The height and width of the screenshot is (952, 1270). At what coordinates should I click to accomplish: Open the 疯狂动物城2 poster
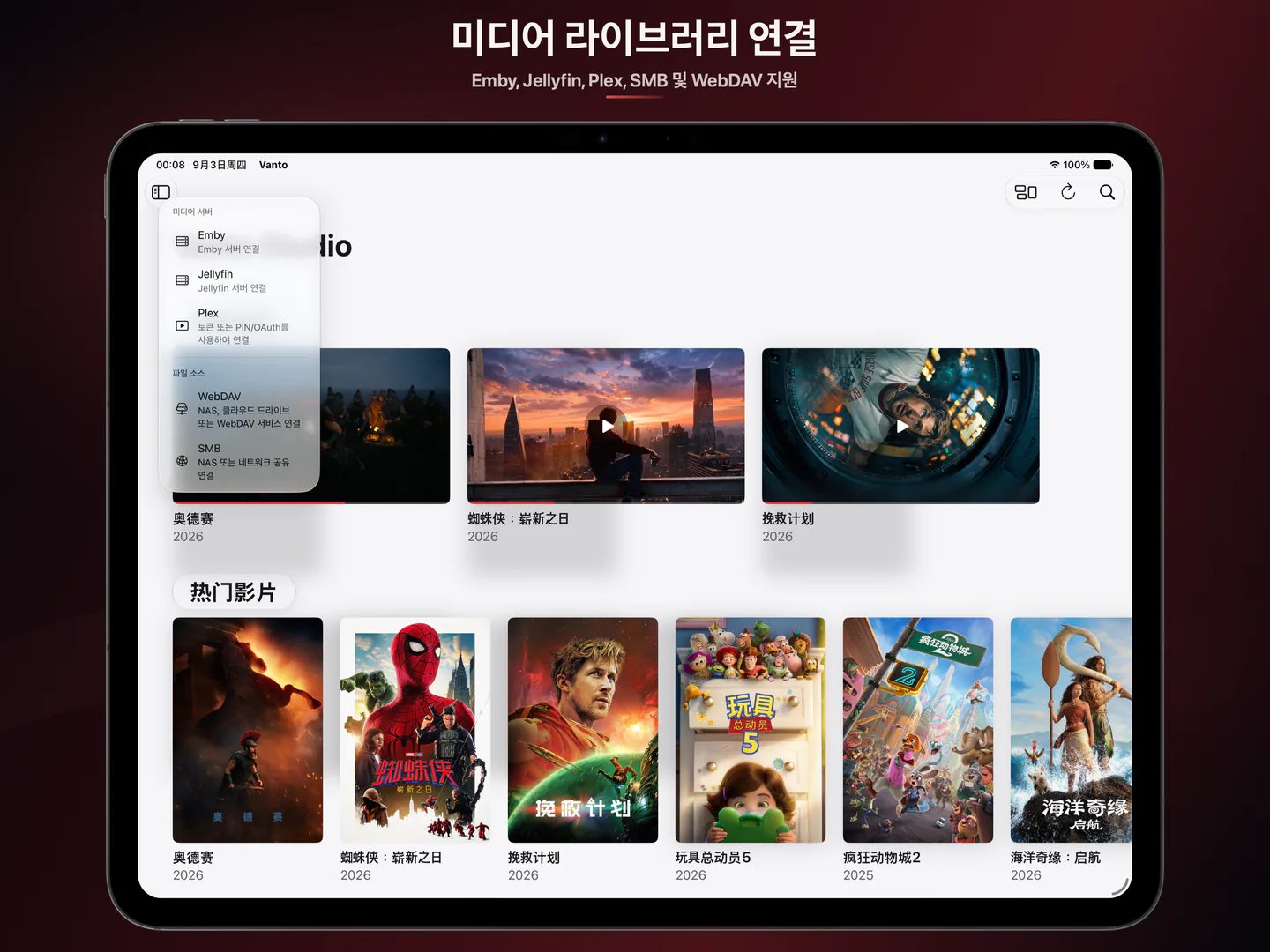pos(918,730)
